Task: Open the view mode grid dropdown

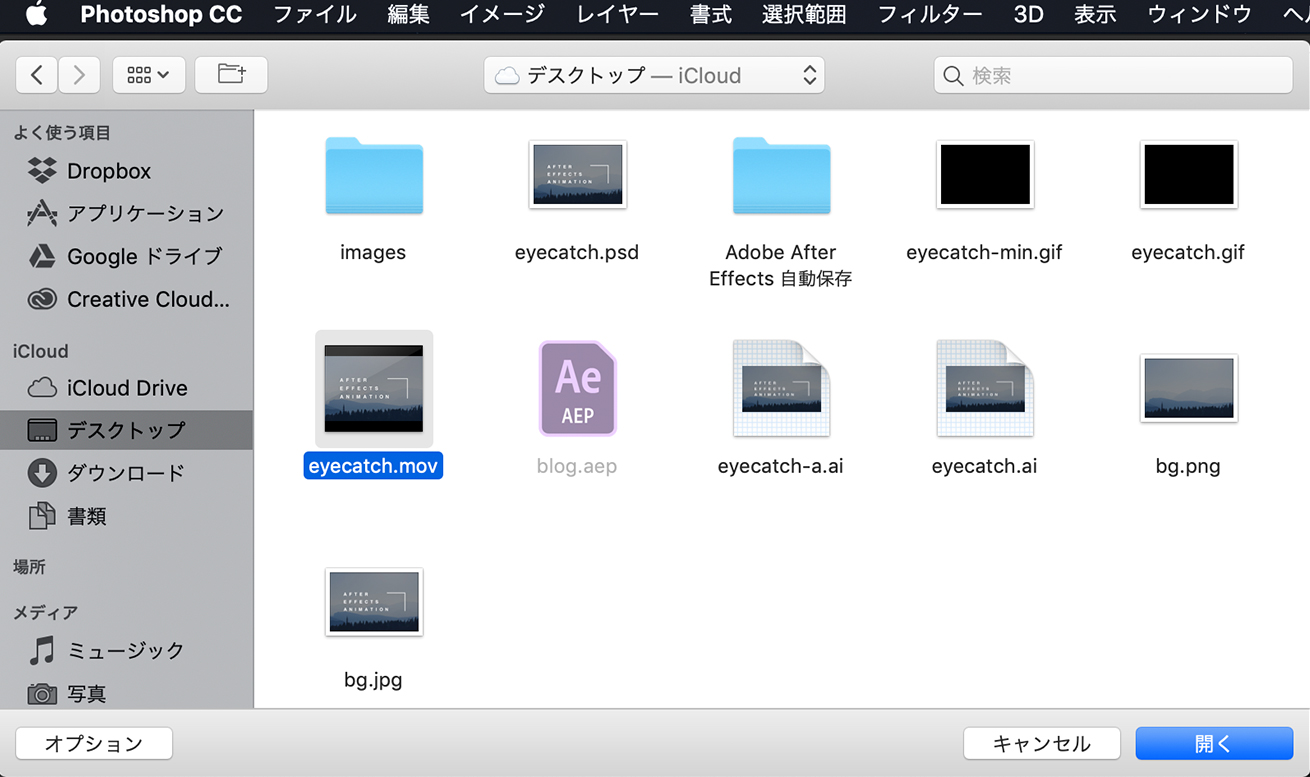Action: (x=149, y=75)
